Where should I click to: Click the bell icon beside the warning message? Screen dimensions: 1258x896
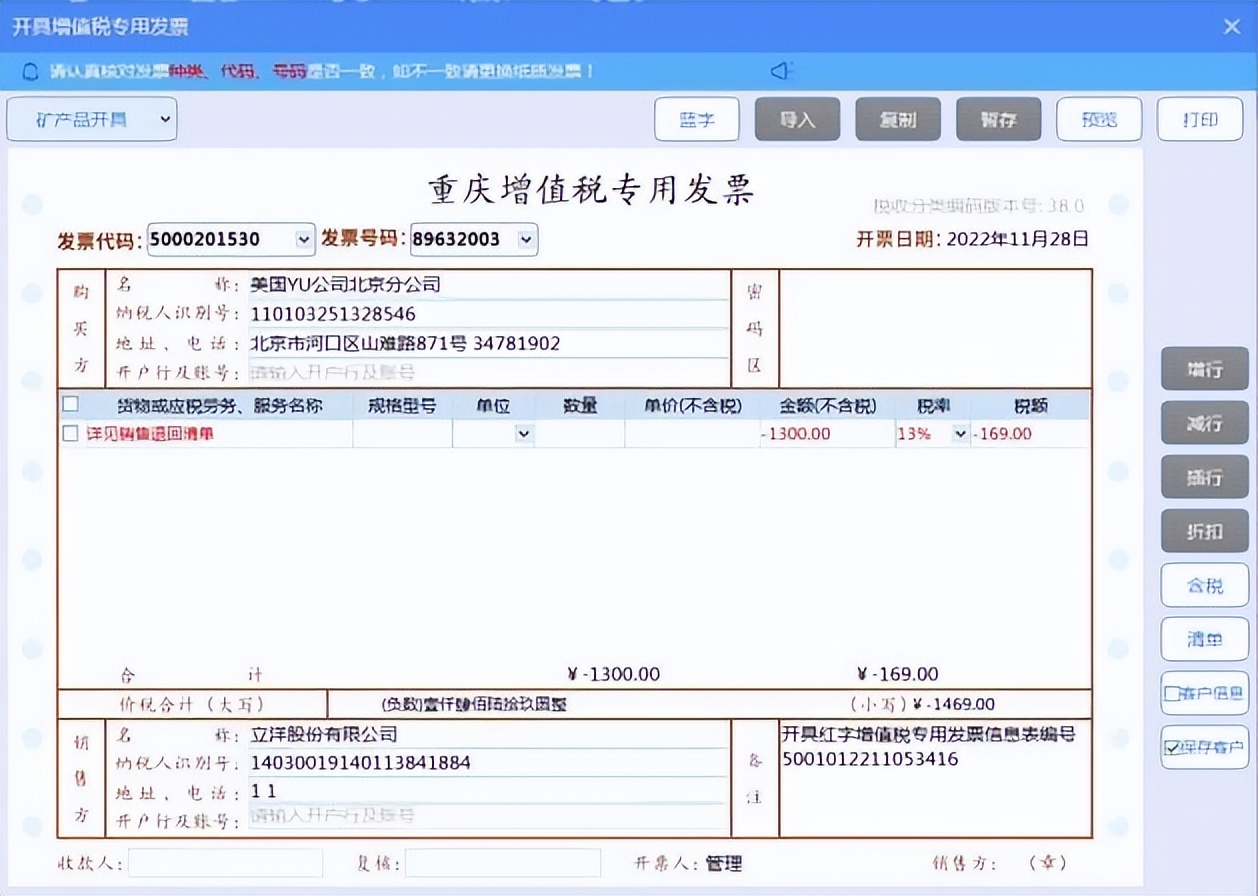30,71
